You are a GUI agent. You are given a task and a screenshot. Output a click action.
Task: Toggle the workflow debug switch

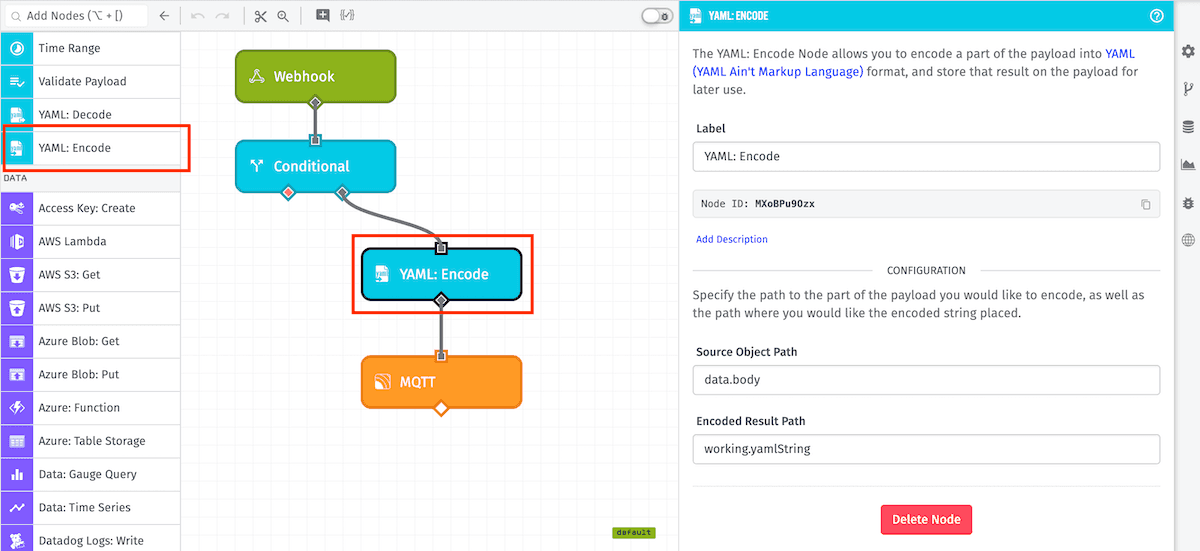656,16
